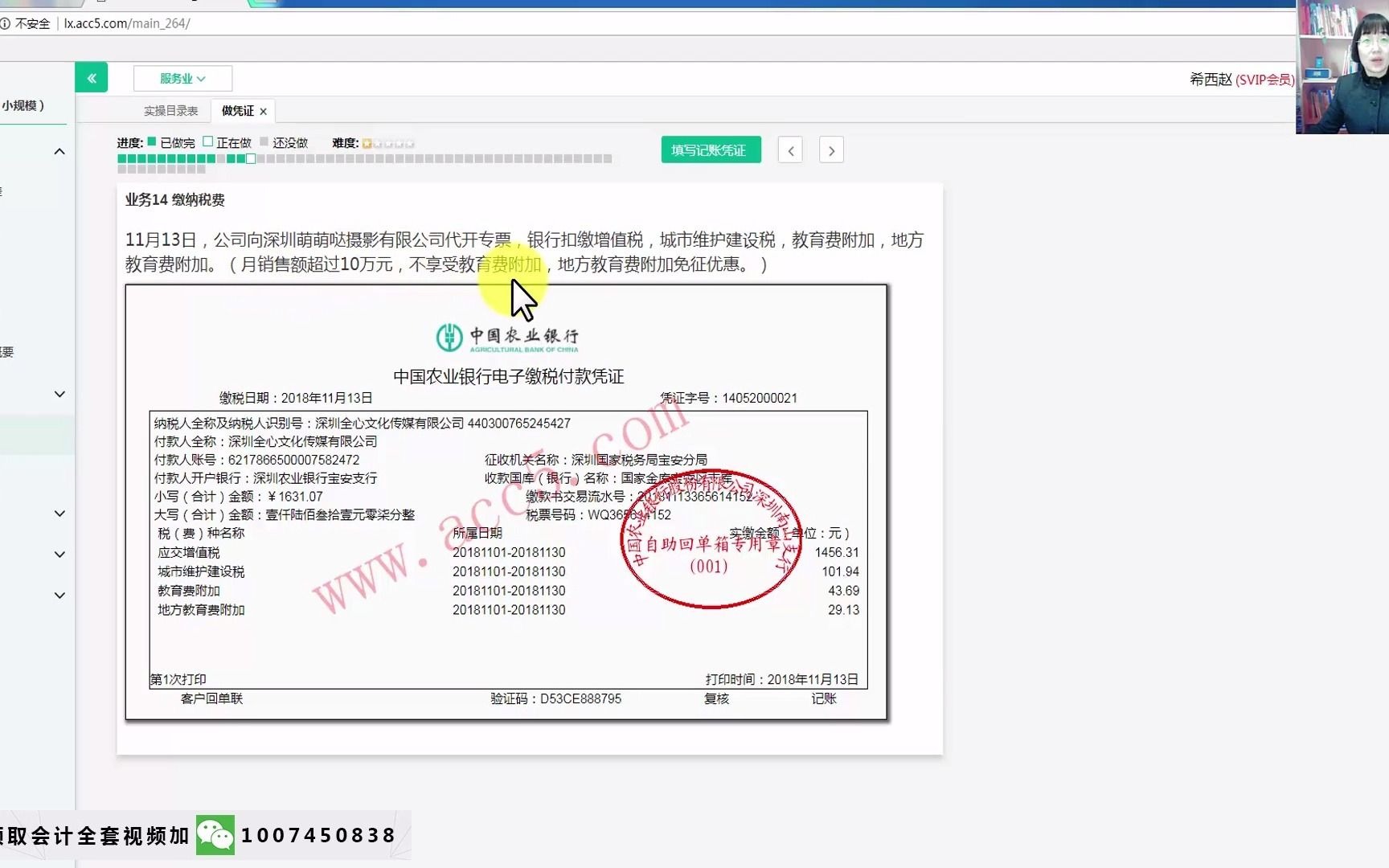
Task: Open the 服务业 dropdown
Action: click(x=182, y=79)
